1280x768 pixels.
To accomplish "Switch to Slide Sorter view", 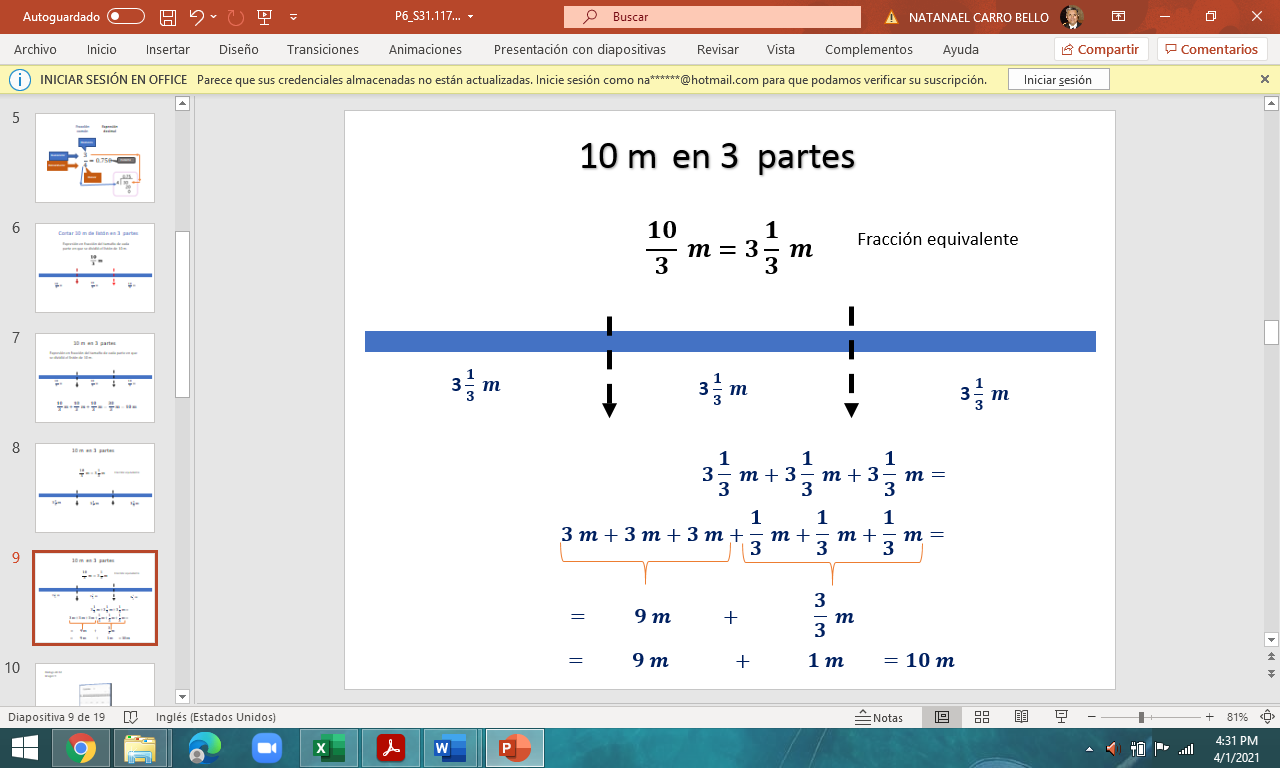I will [981, 717].
